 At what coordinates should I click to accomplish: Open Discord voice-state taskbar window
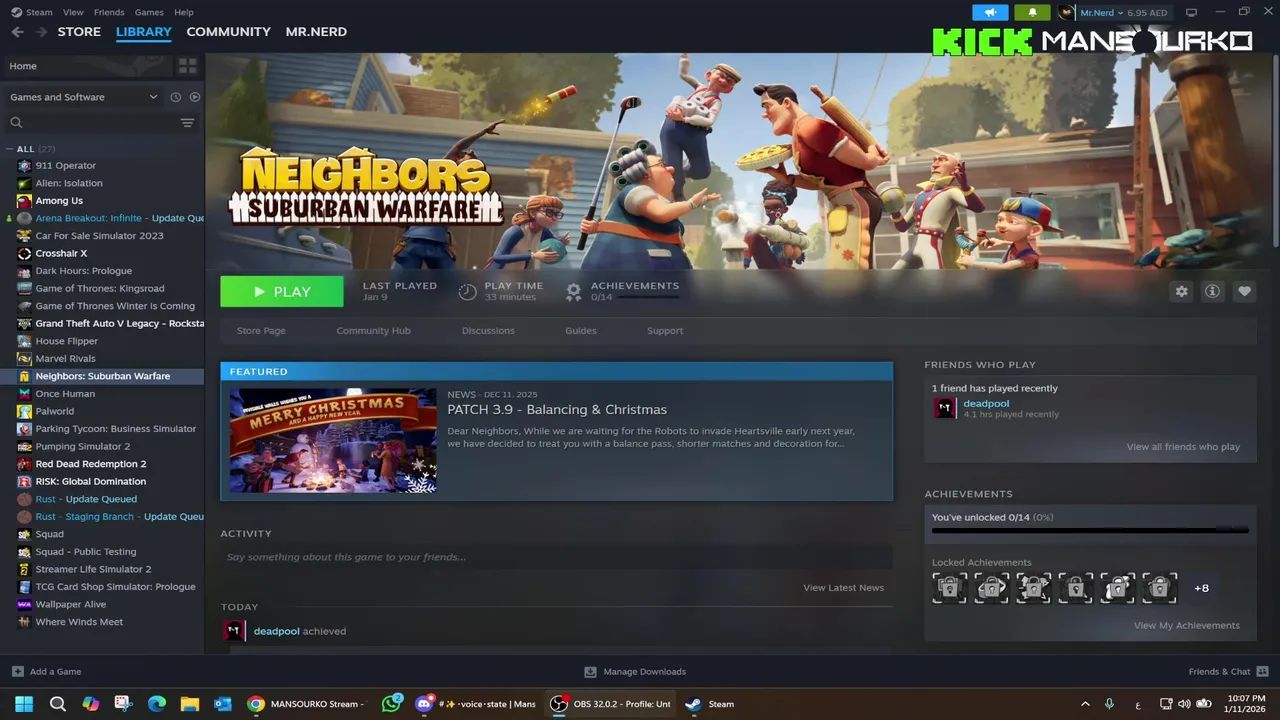(x=475, y=704)
